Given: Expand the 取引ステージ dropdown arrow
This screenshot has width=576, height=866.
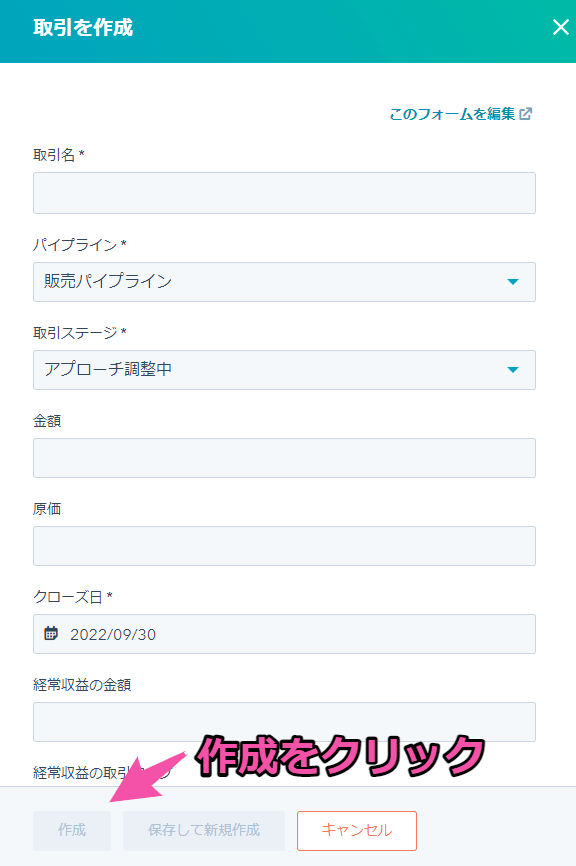Looking at the screenshot, I should (512, 369).
